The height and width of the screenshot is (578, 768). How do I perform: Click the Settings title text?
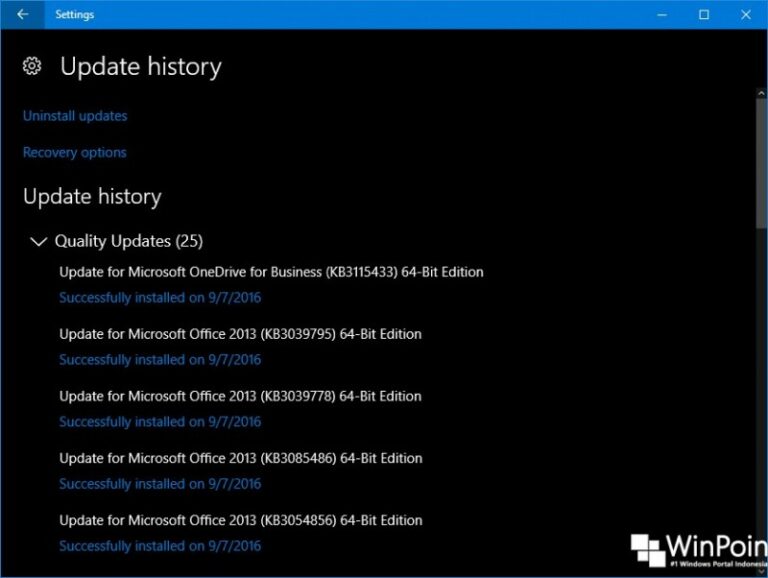point(74,15)
